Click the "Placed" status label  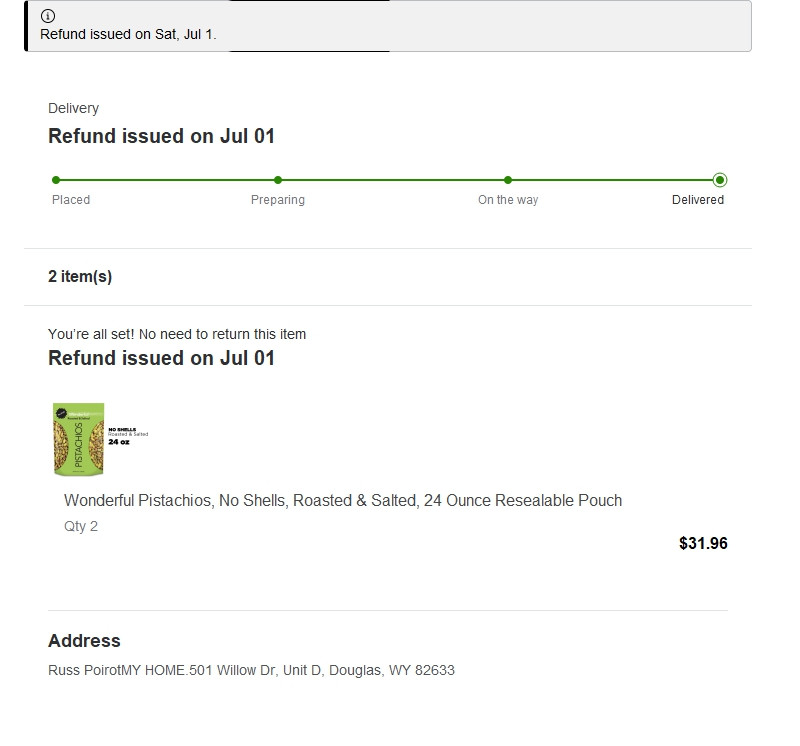(x=71, y=200)
